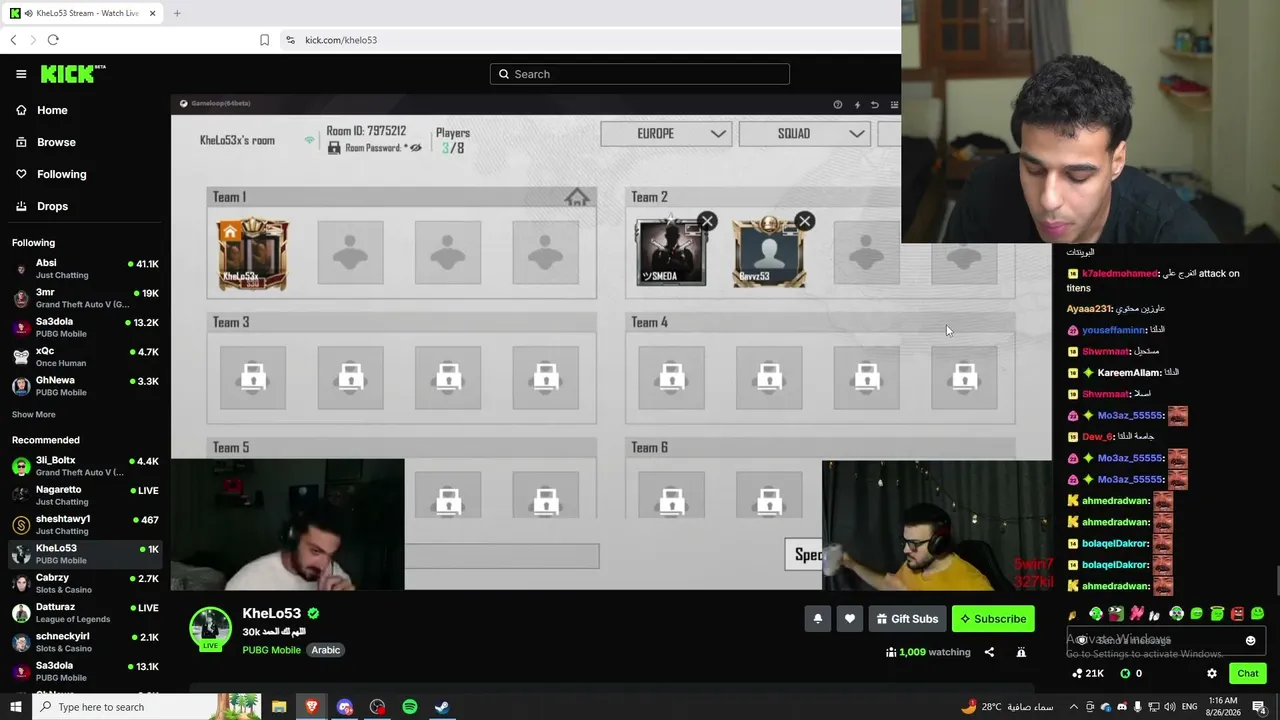Open Datturaz League of Legends channel
Screen dimensions: 1280x720
pyautogui.click(x=85, y=612)
